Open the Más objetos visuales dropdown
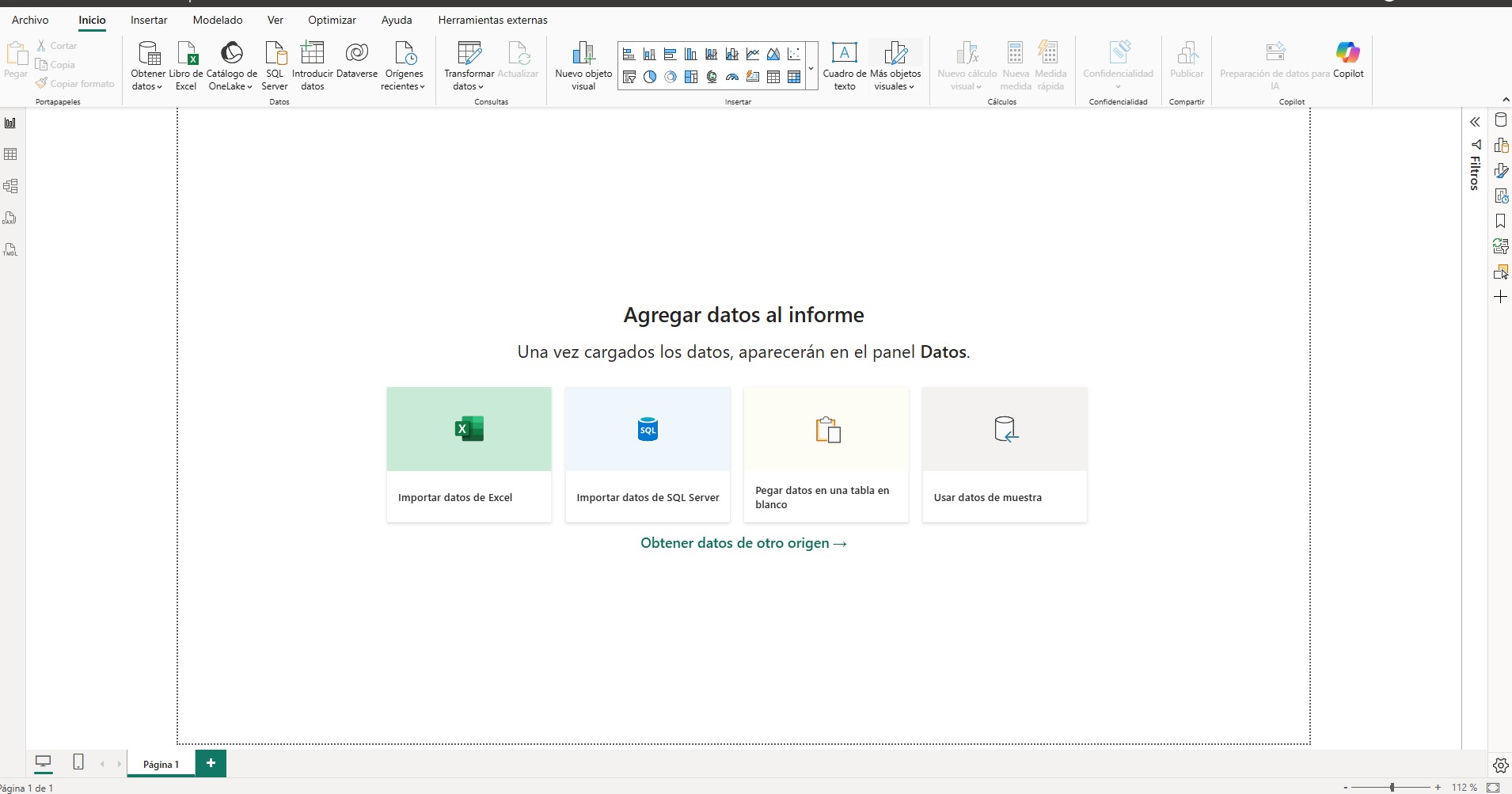 (895, 66)
